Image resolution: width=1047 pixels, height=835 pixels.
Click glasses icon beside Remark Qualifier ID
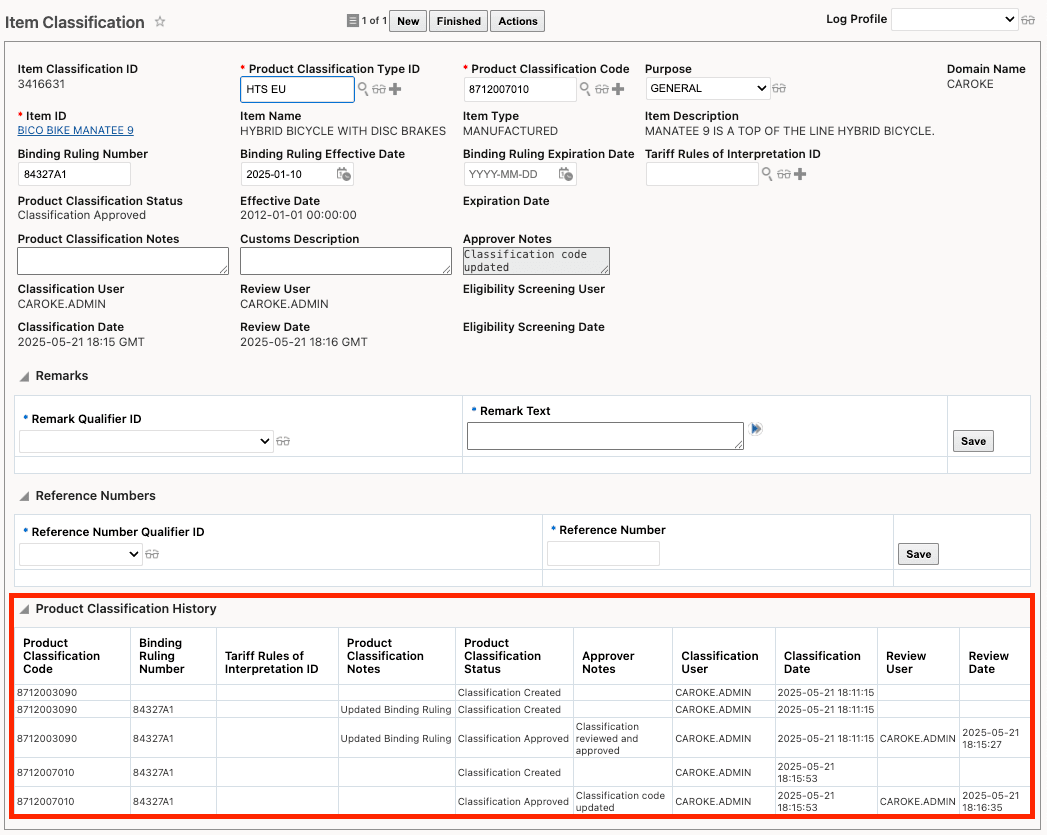tap(283, 441)
